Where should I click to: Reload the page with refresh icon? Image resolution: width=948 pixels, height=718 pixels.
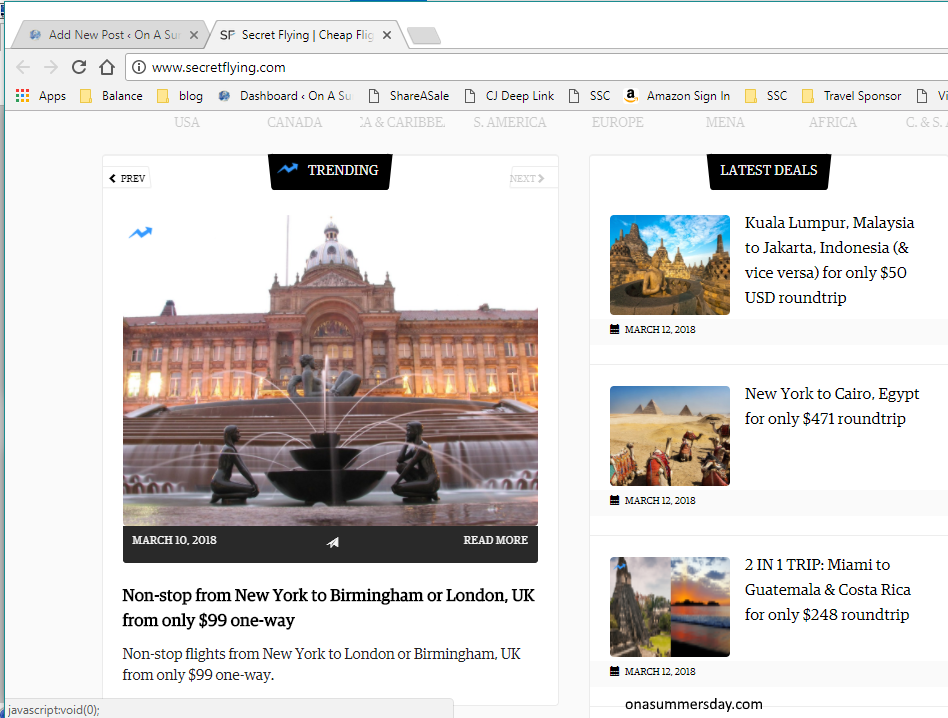tap(79, 67)
